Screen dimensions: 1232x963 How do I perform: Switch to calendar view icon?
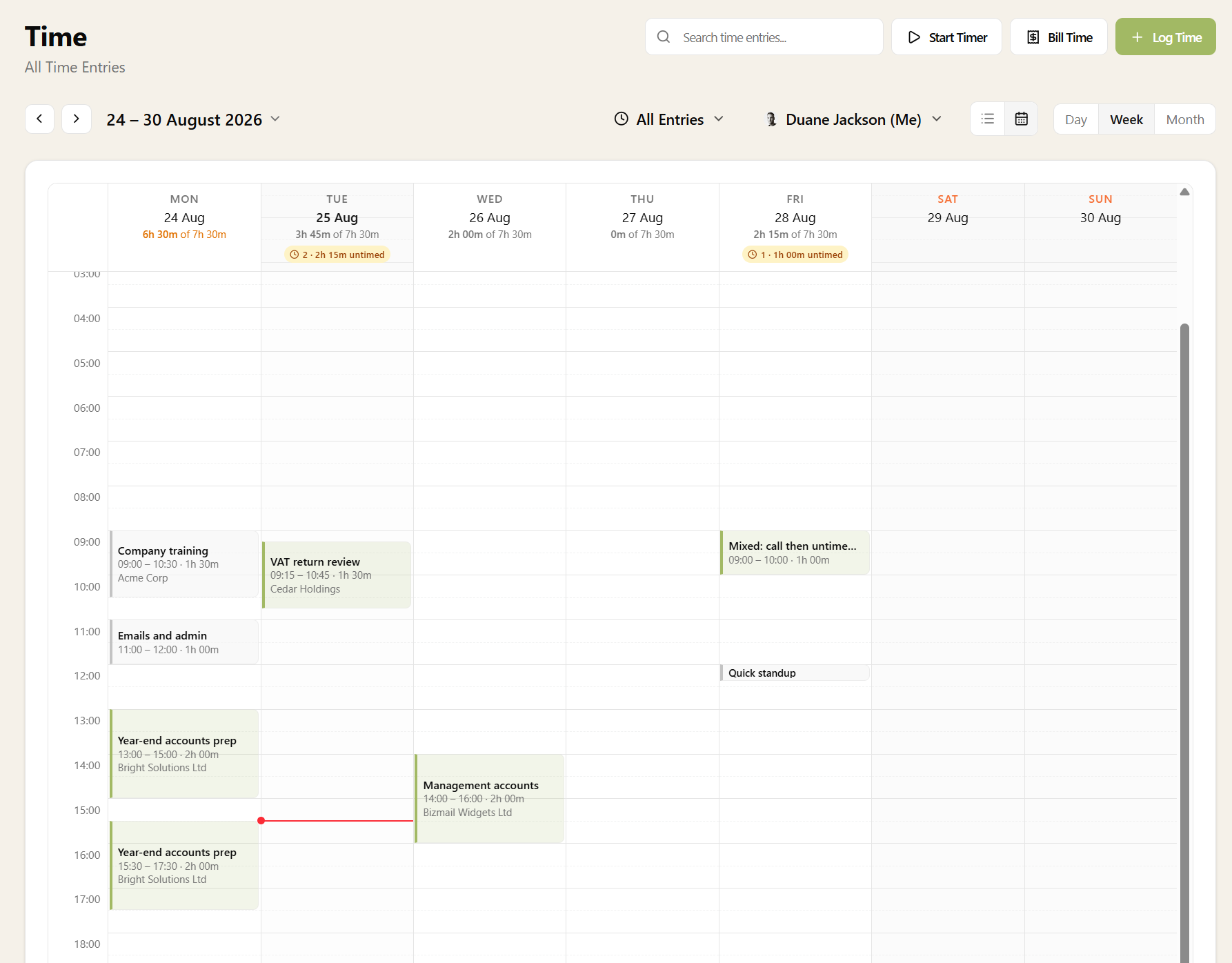tap(1022, 119)
